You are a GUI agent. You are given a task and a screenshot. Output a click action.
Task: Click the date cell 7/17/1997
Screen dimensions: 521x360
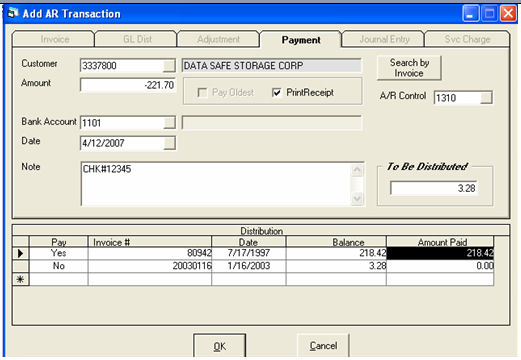pyautogui.click(x=249, y=253)
